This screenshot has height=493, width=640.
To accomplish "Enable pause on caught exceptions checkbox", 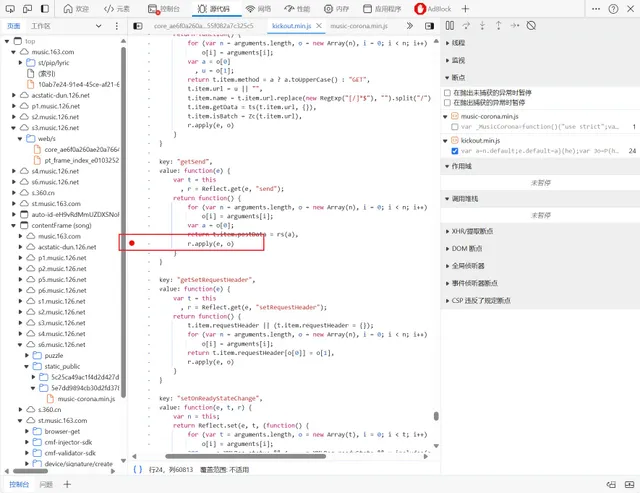I will [447, 102].
